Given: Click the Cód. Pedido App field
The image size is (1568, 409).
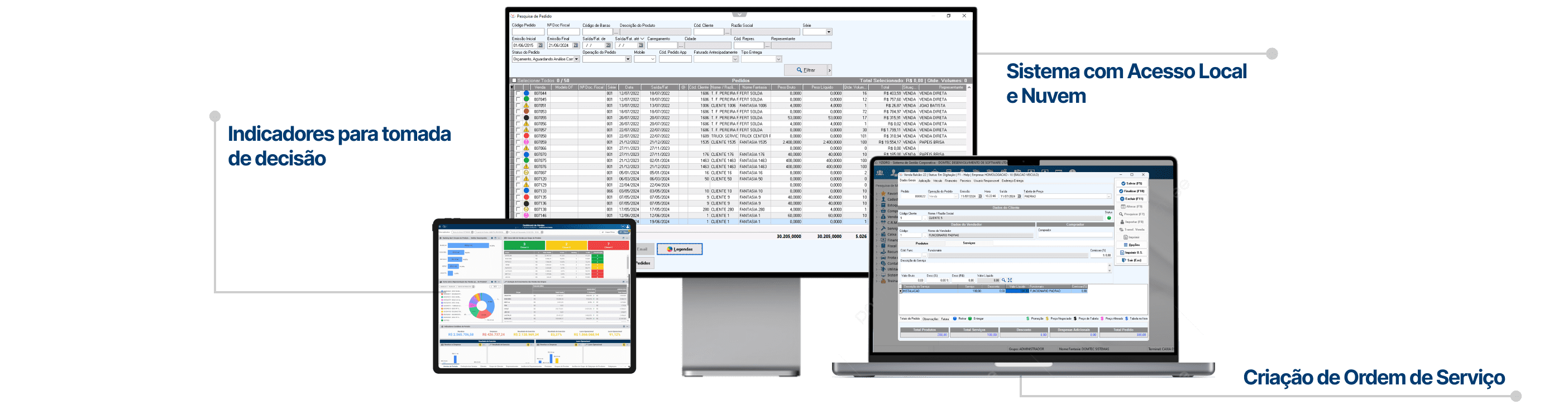Looking at the screenshot, I should [675, 59].
